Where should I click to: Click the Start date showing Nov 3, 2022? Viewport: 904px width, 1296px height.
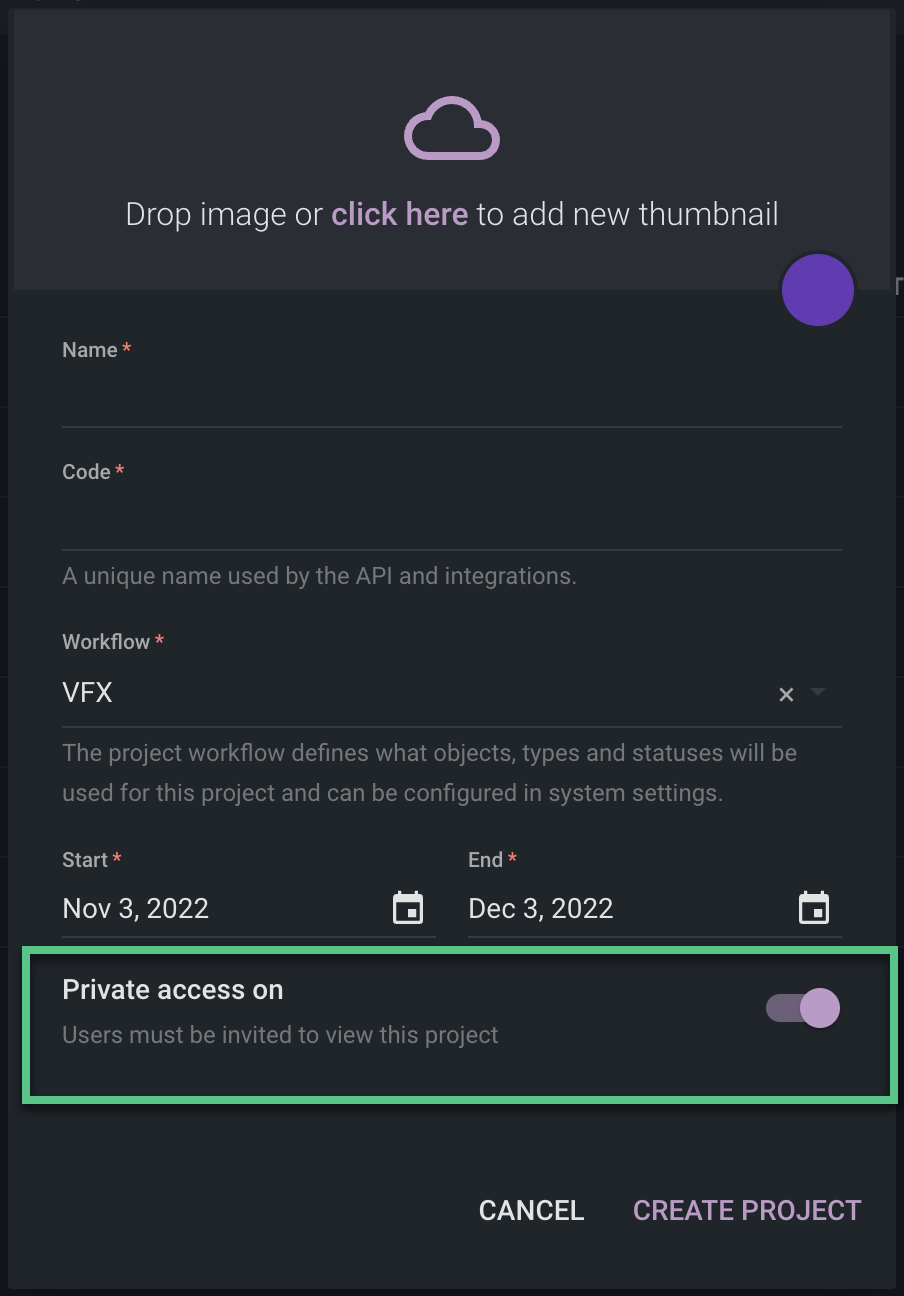click(x=135, y=908)
